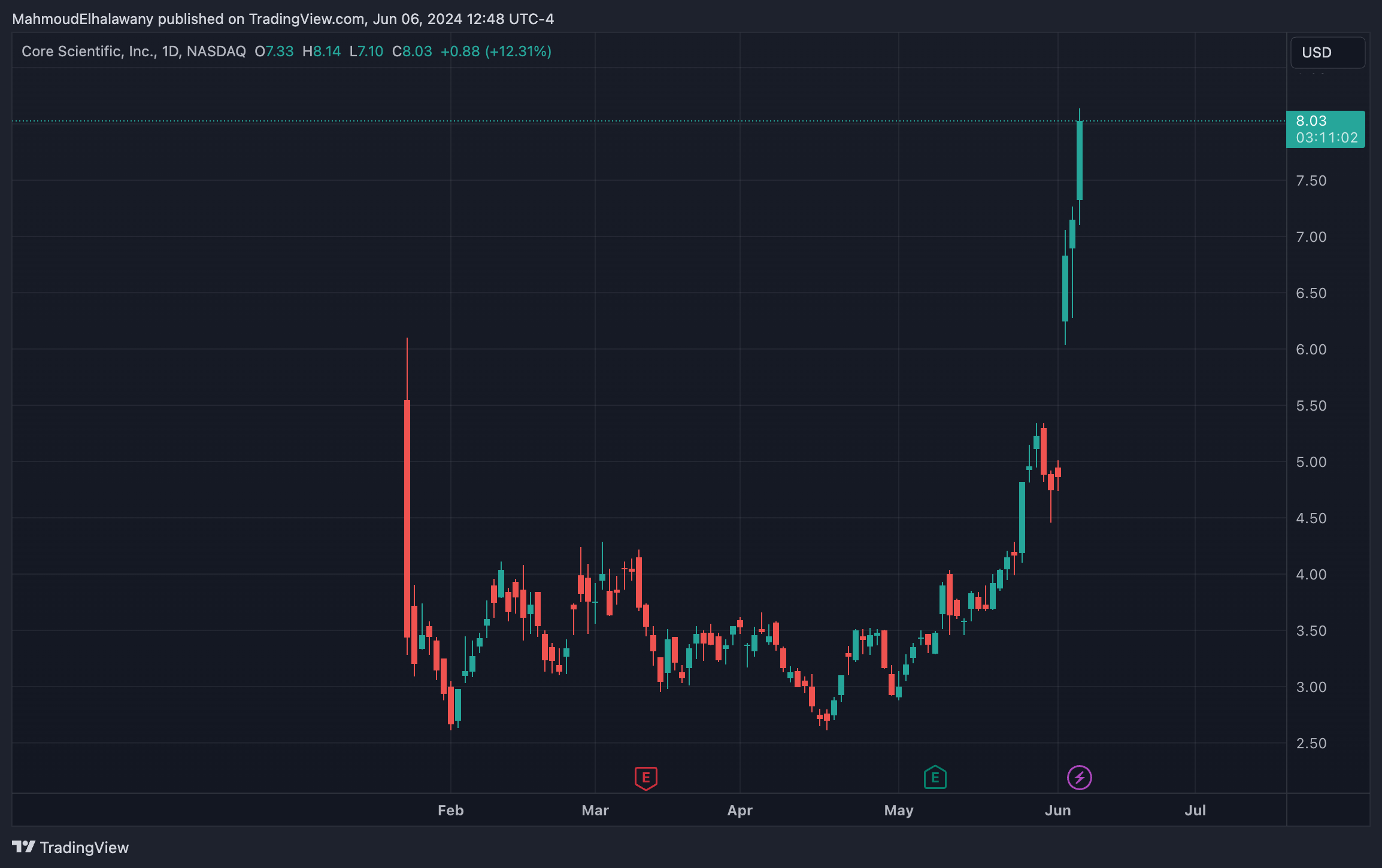Click the 3.00 price scale label
The height and width of the screenshot is (868, 1382).
point(1311,687)
